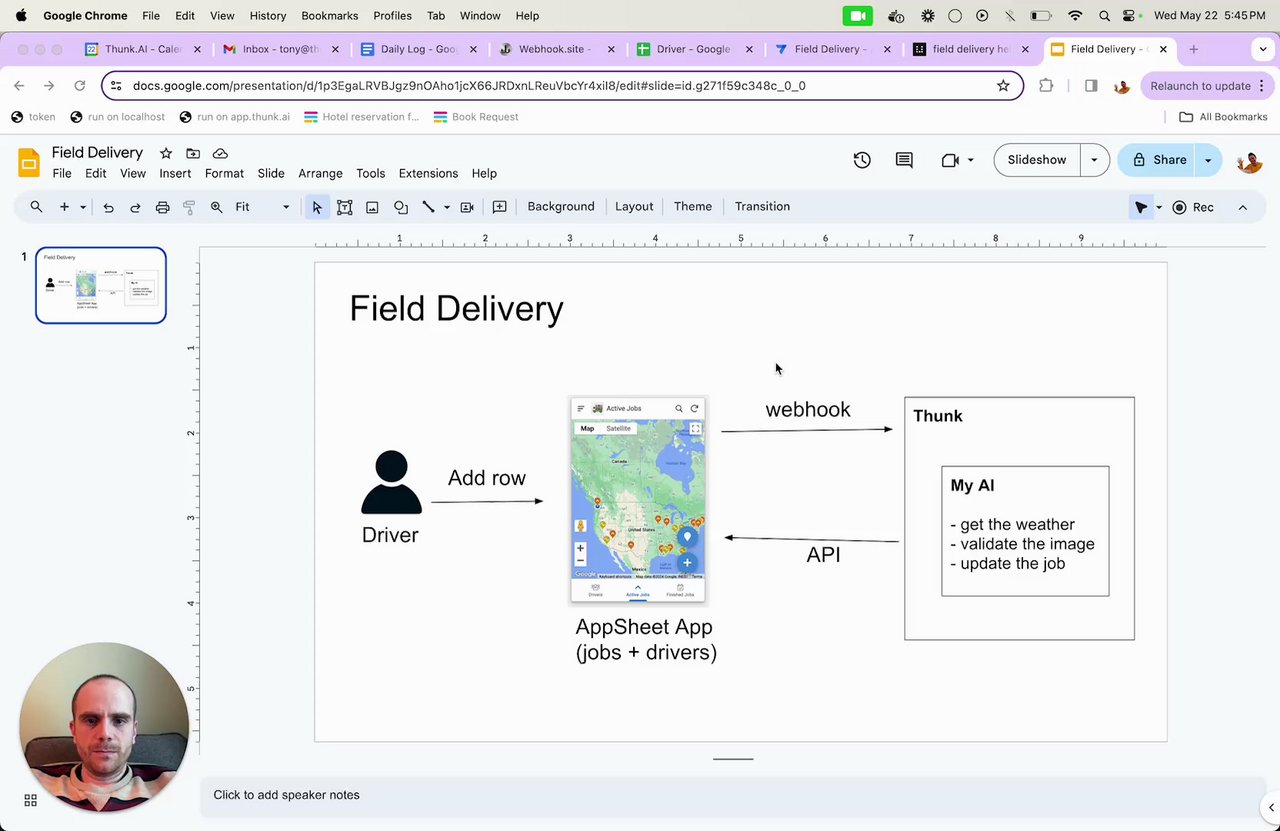Collapse the toolbar with the up chevron
Screen dimensions: 1280x831
[1243, 207]
